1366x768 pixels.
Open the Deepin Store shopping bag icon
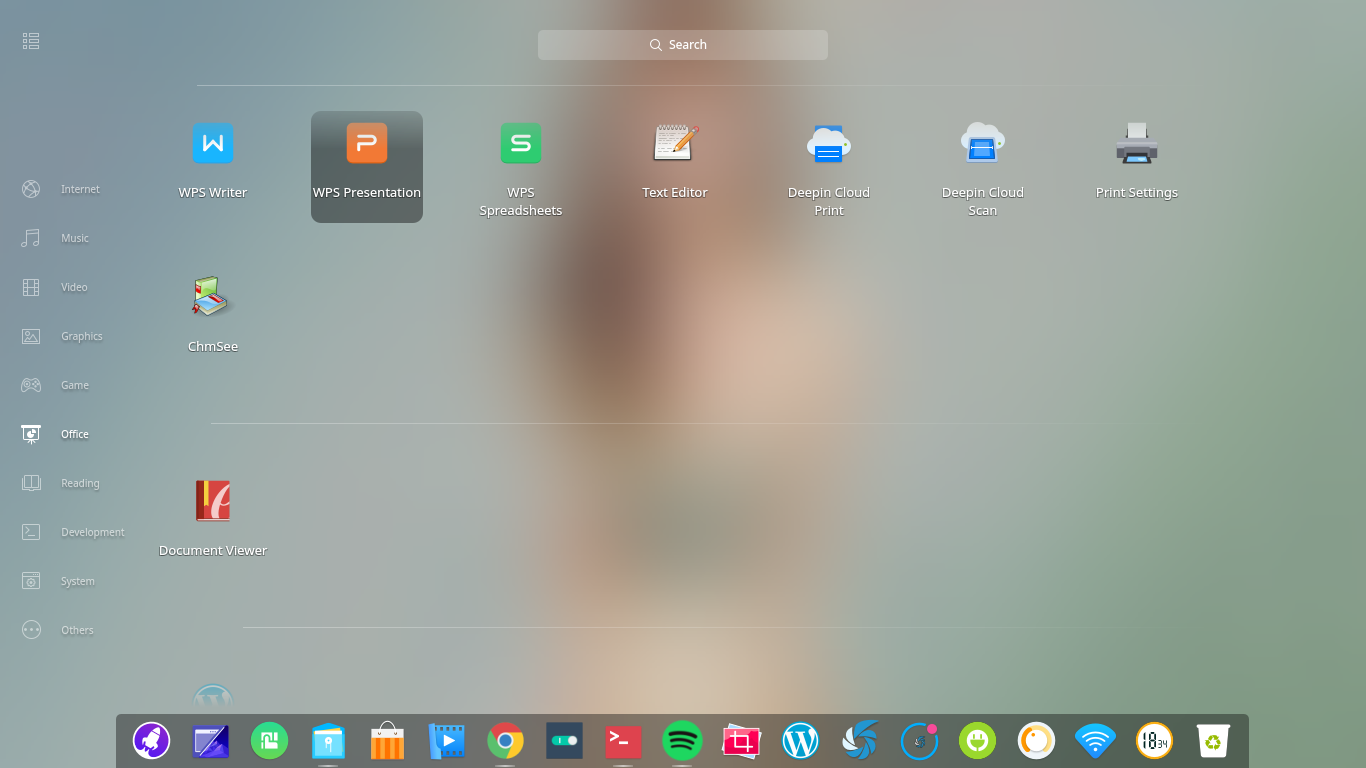pos(387,742)
